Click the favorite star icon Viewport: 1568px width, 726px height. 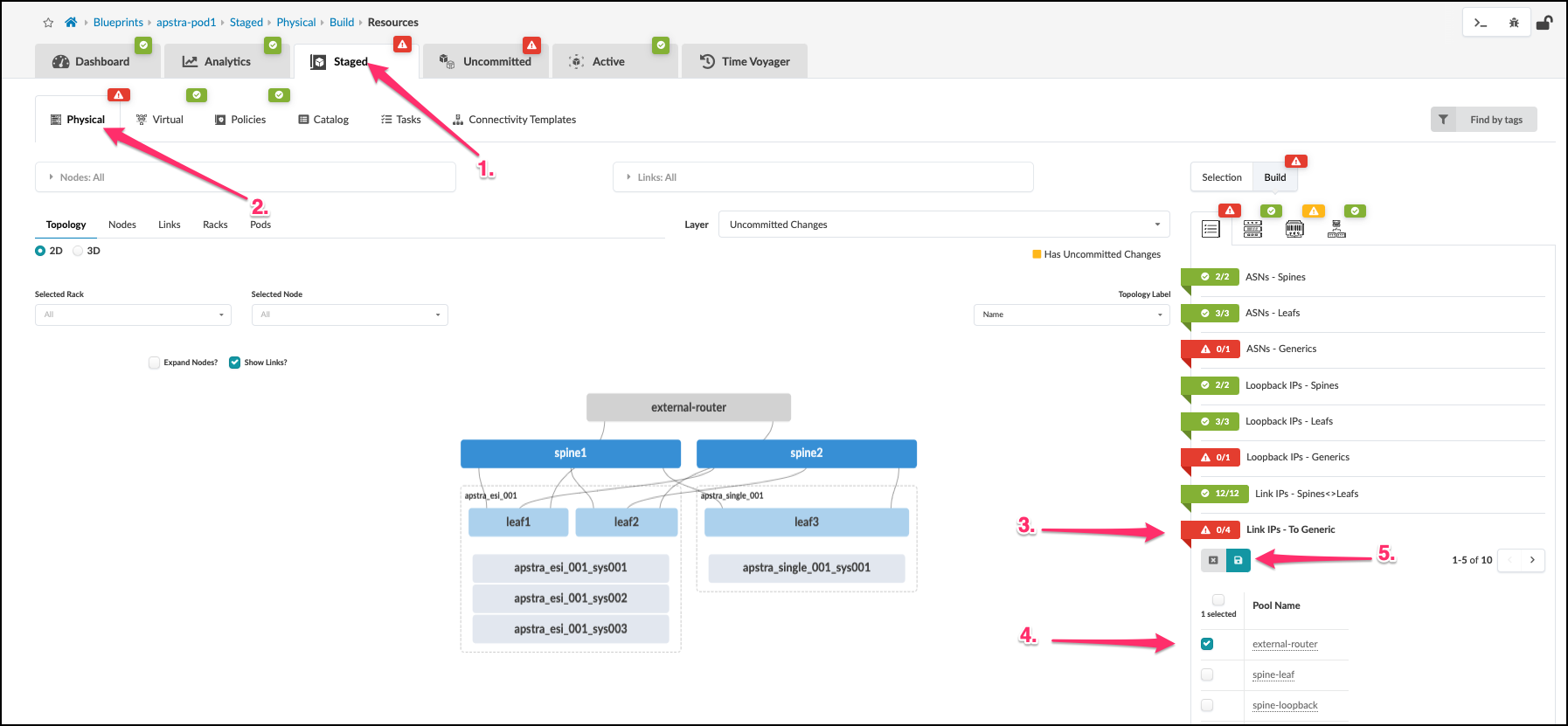(x=48, y=23)
